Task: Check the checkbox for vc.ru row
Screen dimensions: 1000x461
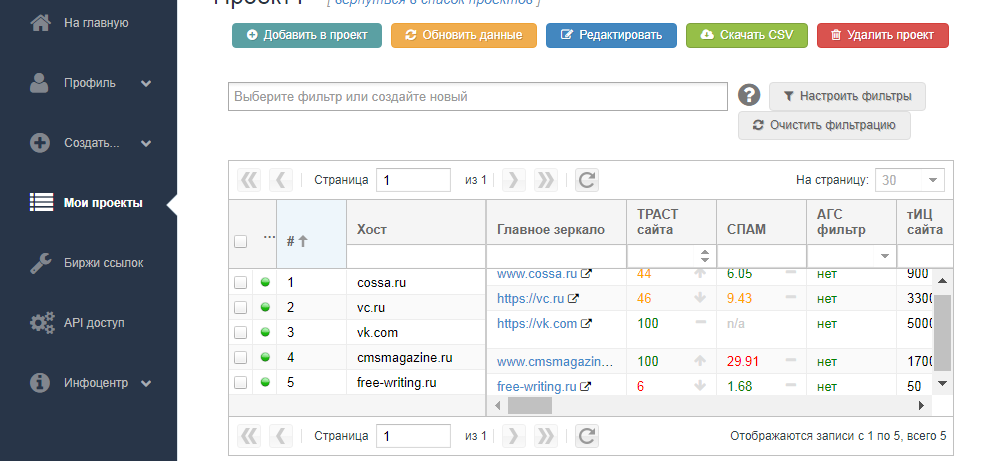Action: [x=240, y=307]
